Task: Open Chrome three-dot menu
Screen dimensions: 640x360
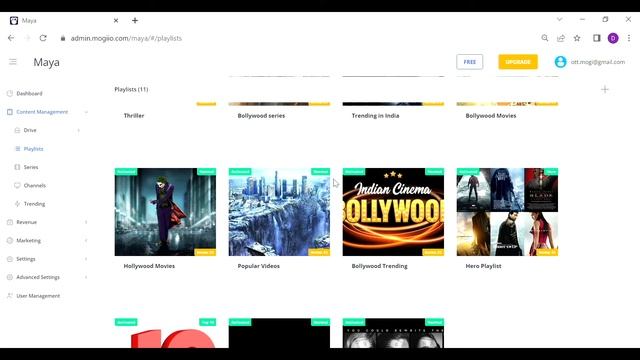Action: coord(629,38)
